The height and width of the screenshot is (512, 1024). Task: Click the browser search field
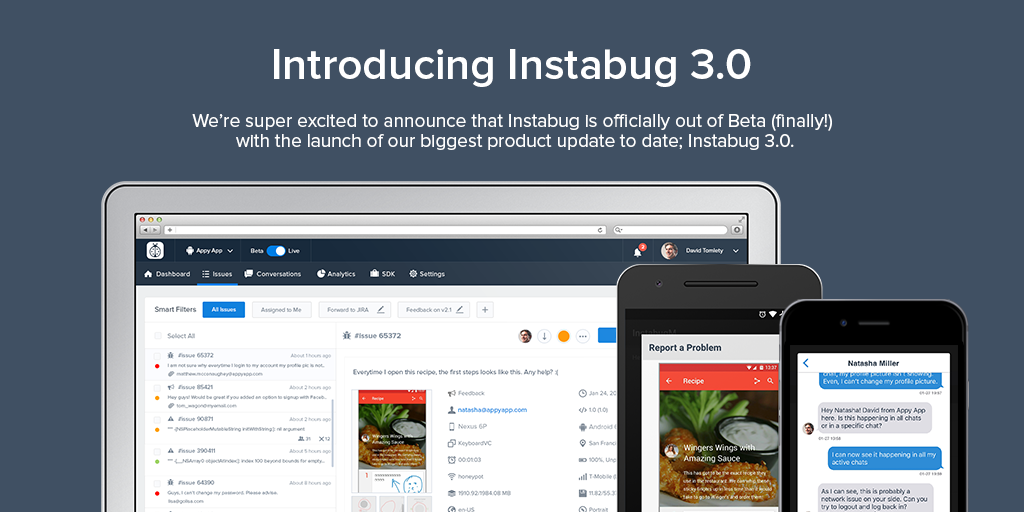pyautogui.click(x=670, y=230)
